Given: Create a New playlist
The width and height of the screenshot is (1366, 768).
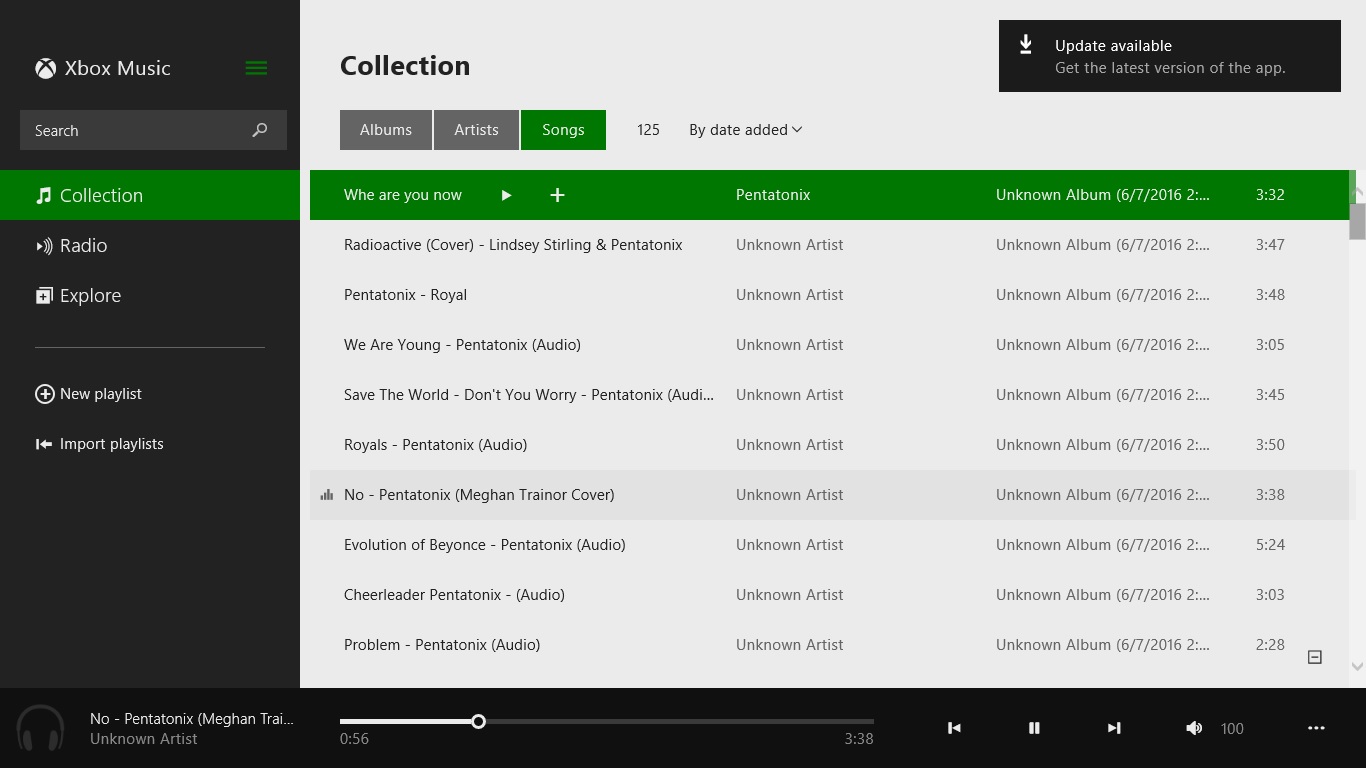Looking at the screenshot, I should click(x=88, y=394).
